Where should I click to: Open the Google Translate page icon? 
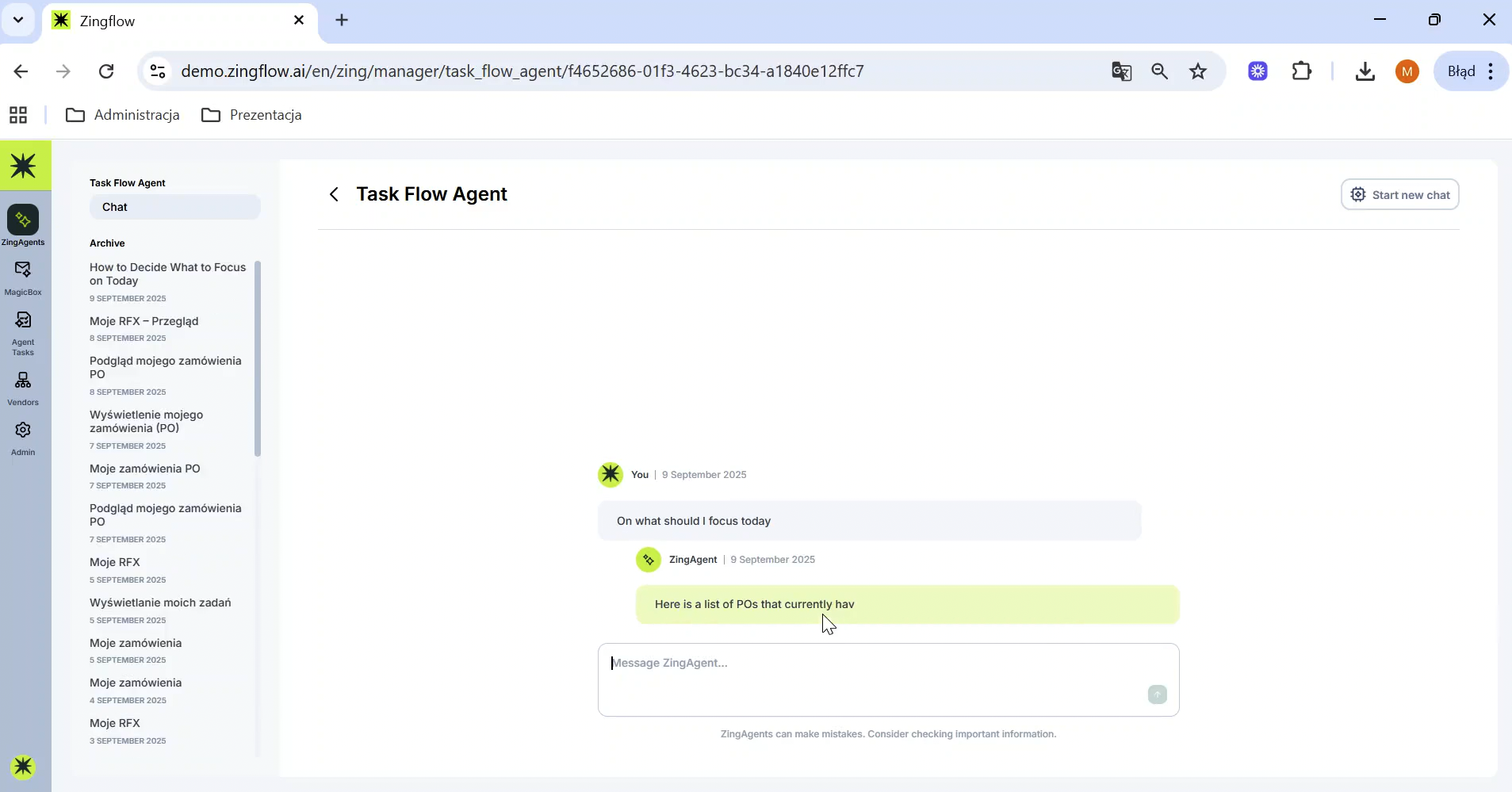1121,71
